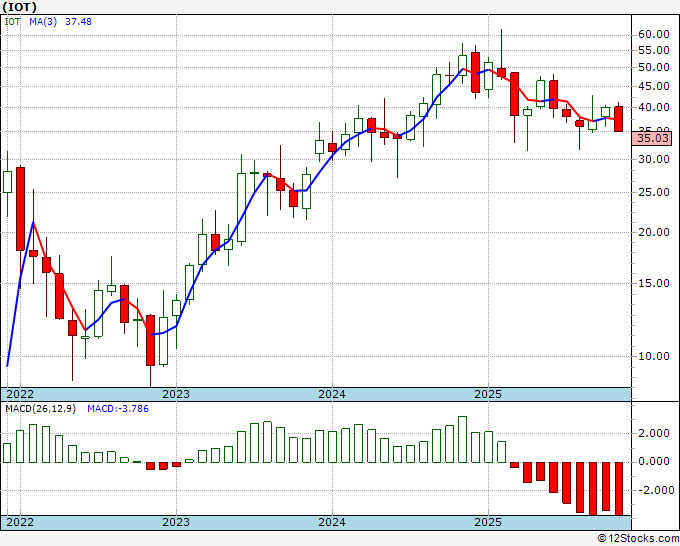Click the 50.00 price axis label
680x546 pixels.
(x=654, y=67)
